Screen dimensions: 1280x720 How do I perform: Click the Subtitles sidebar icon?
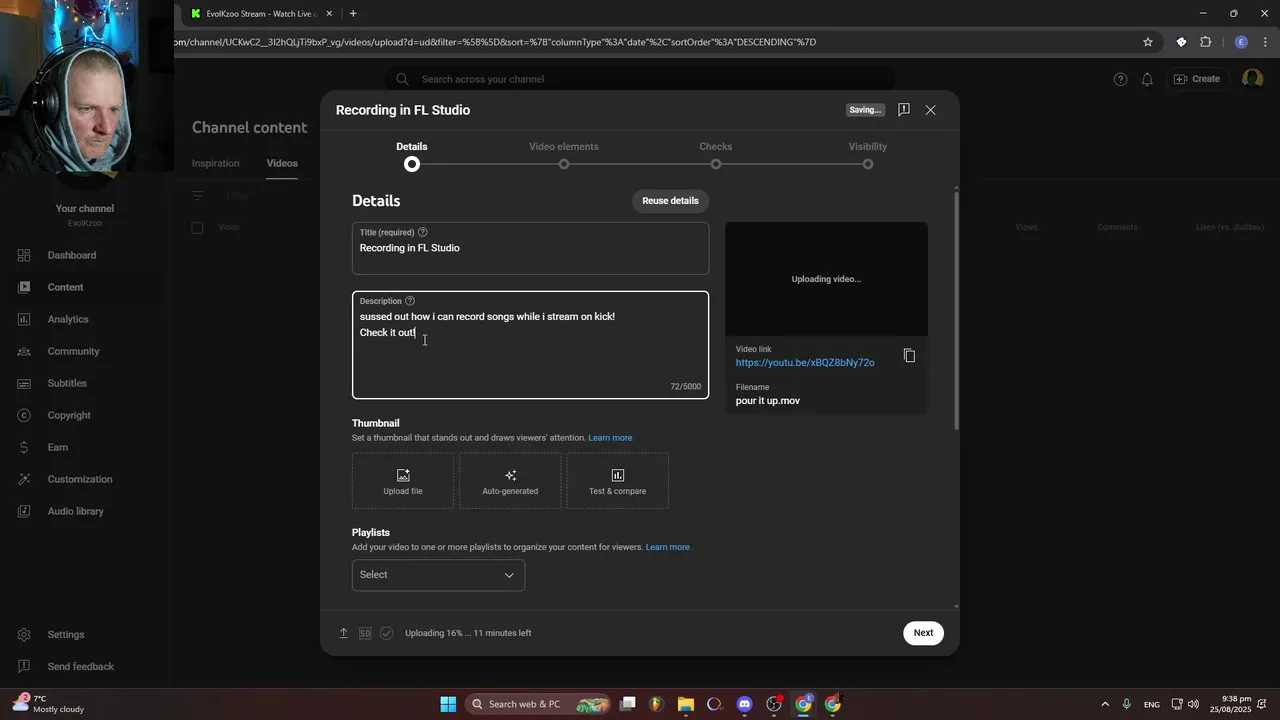click(24, 383)
